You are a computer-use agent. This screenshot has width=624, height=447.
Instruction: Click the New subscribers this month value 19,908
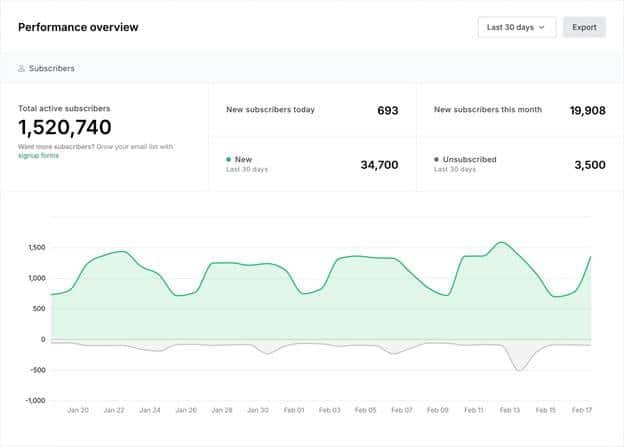coord(587,110)
